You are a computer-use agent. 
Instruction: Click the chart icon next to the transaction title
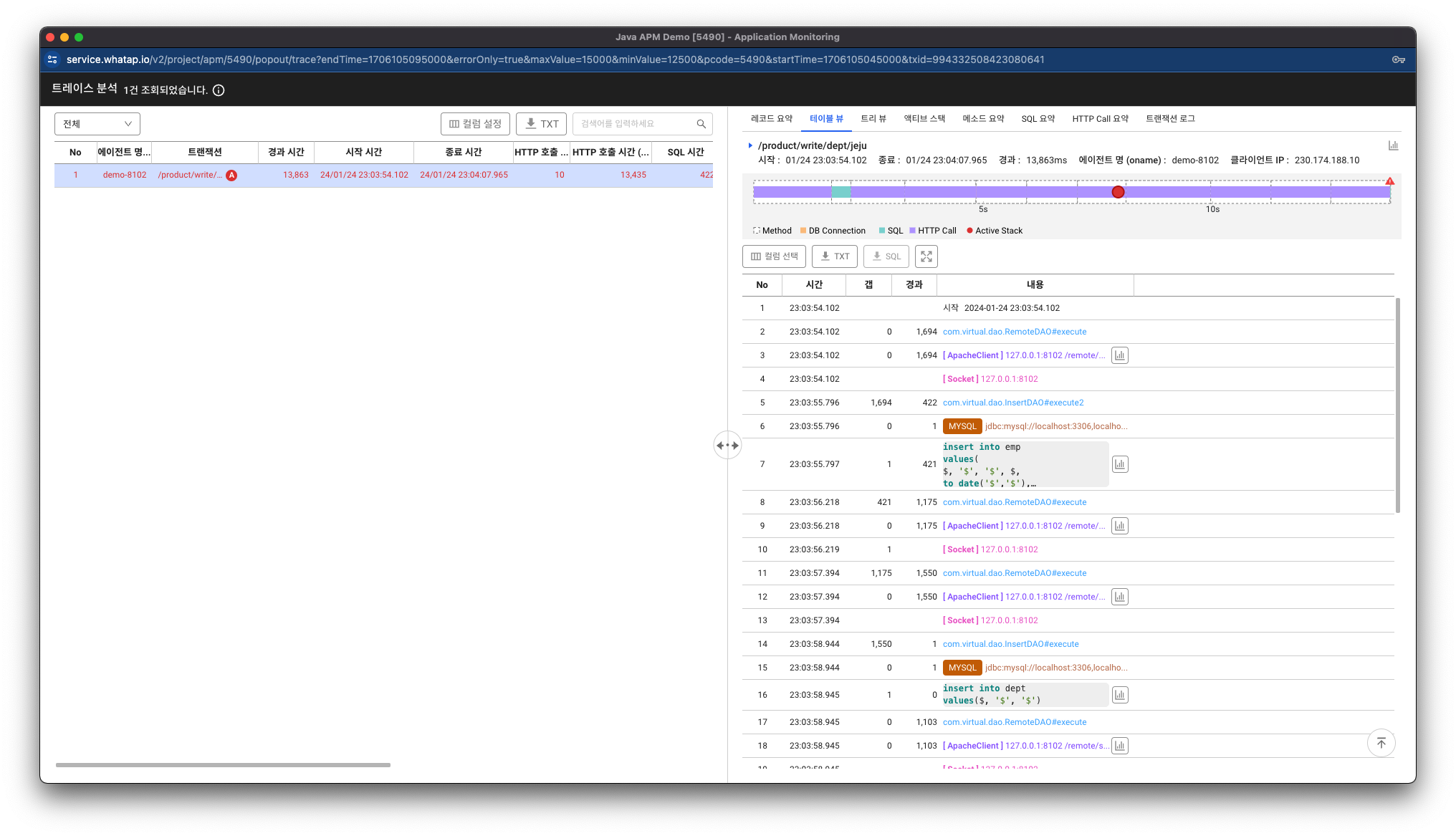pos(1393,145)
